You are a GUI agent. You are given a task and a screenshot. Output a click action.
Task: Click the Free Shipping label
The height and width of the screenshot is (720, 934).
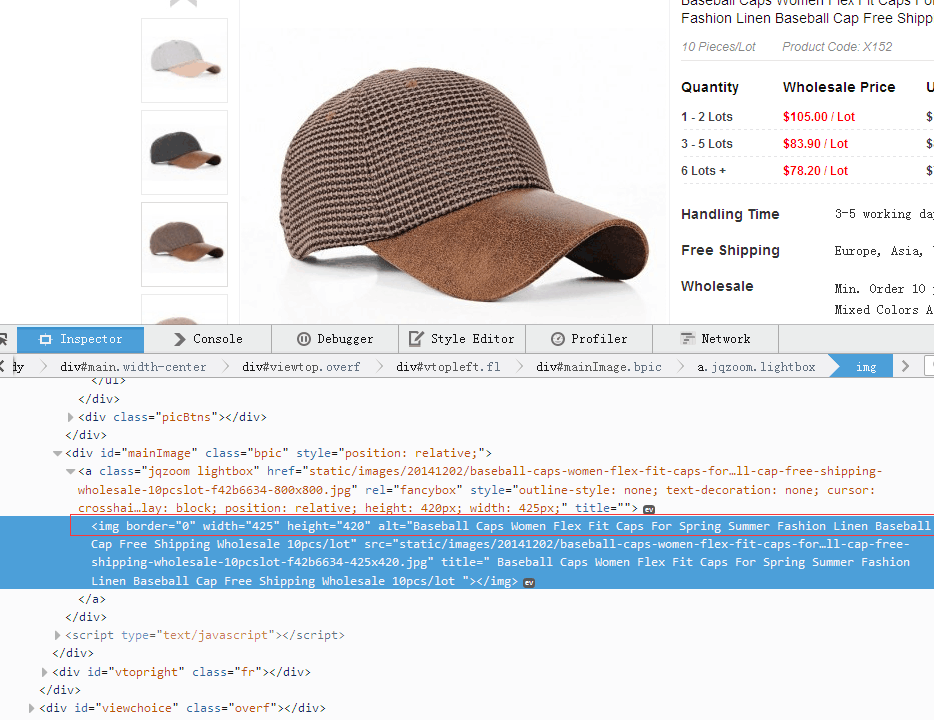pyautogui.click(x=730, y=251)
